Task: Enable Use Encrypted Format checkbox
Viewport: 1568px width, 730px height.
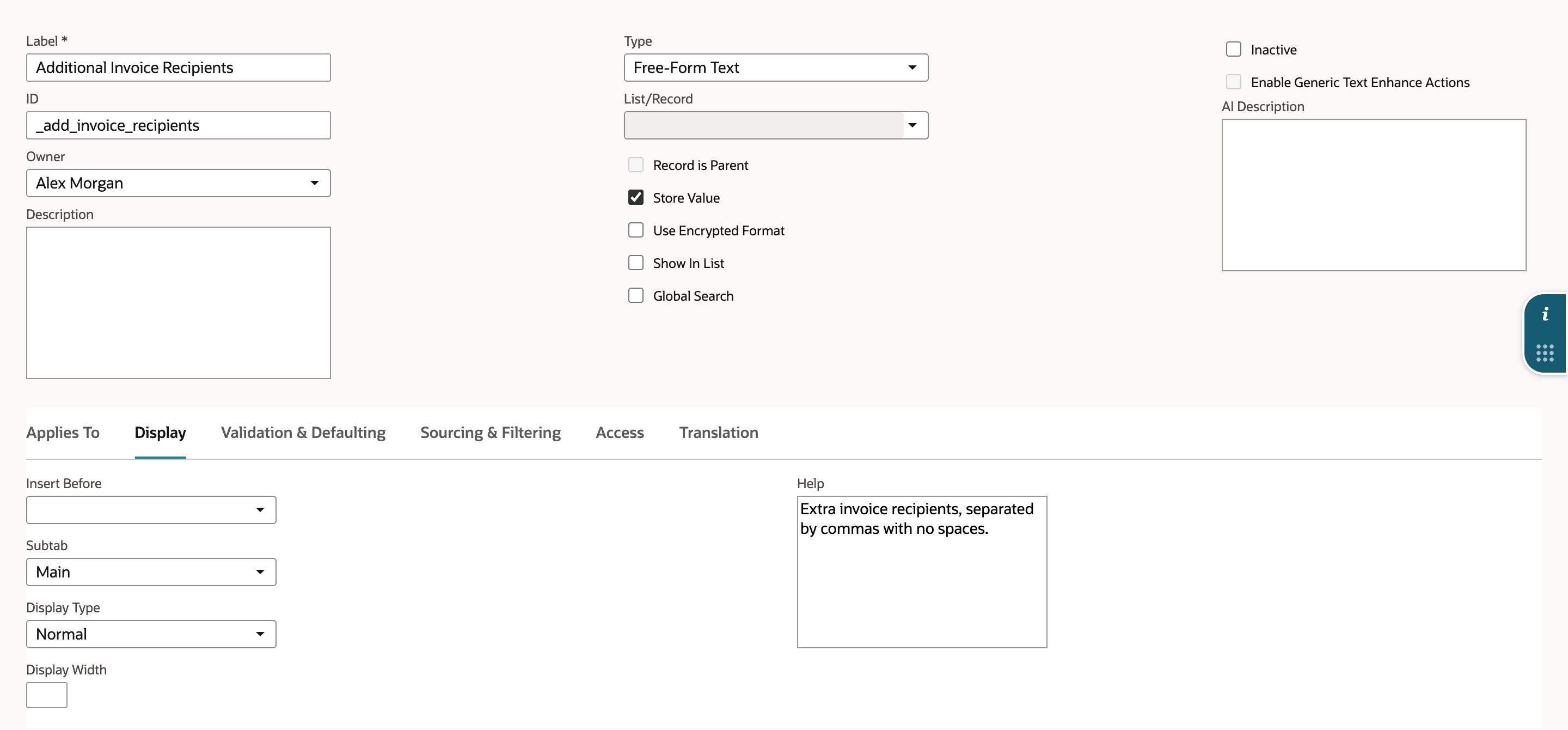Action: click(x=635, y=230)
